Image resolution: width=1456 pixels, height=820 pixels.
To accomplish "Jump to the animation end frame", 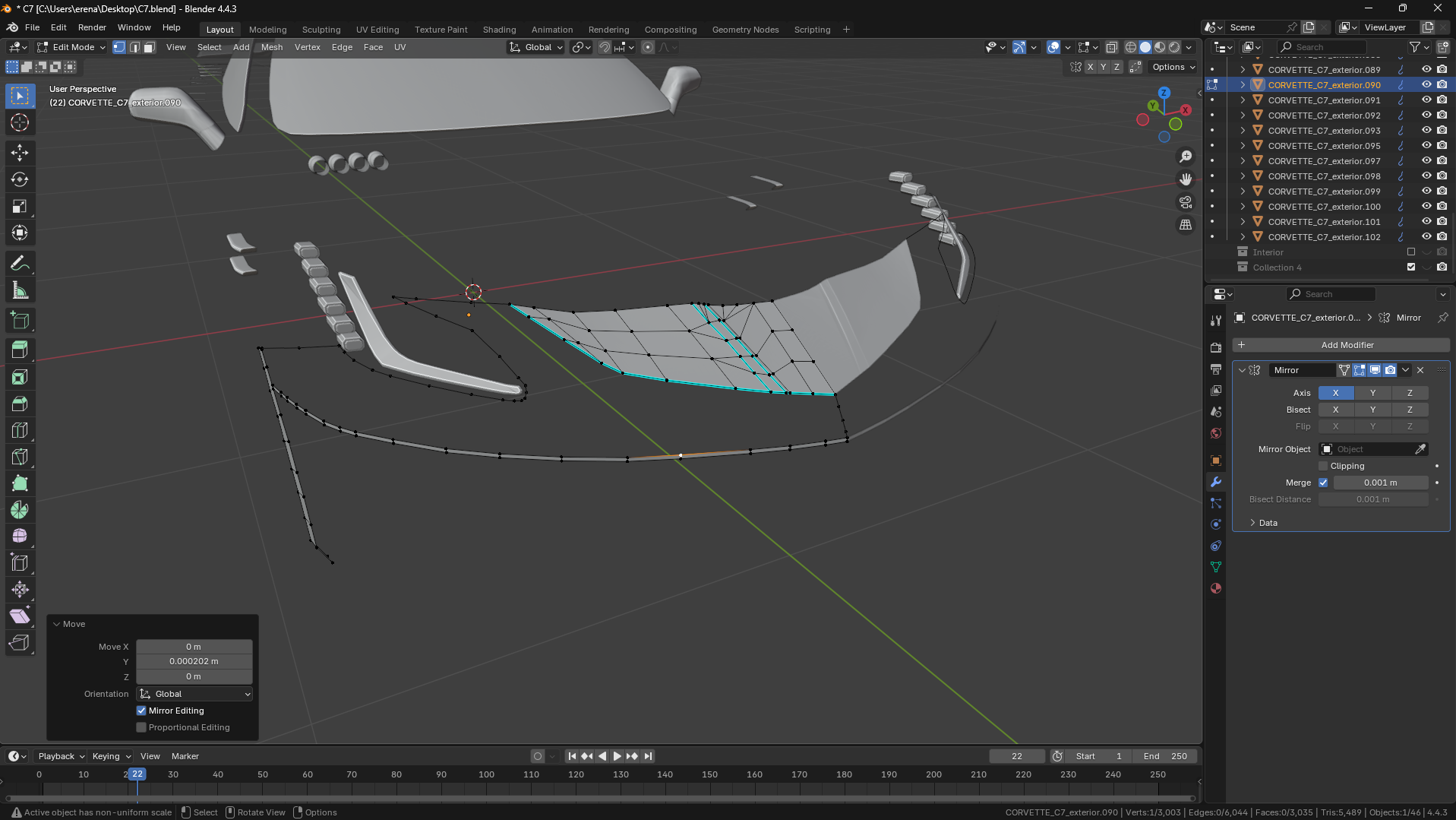I will pyautogui.click(x=648, y=756).
